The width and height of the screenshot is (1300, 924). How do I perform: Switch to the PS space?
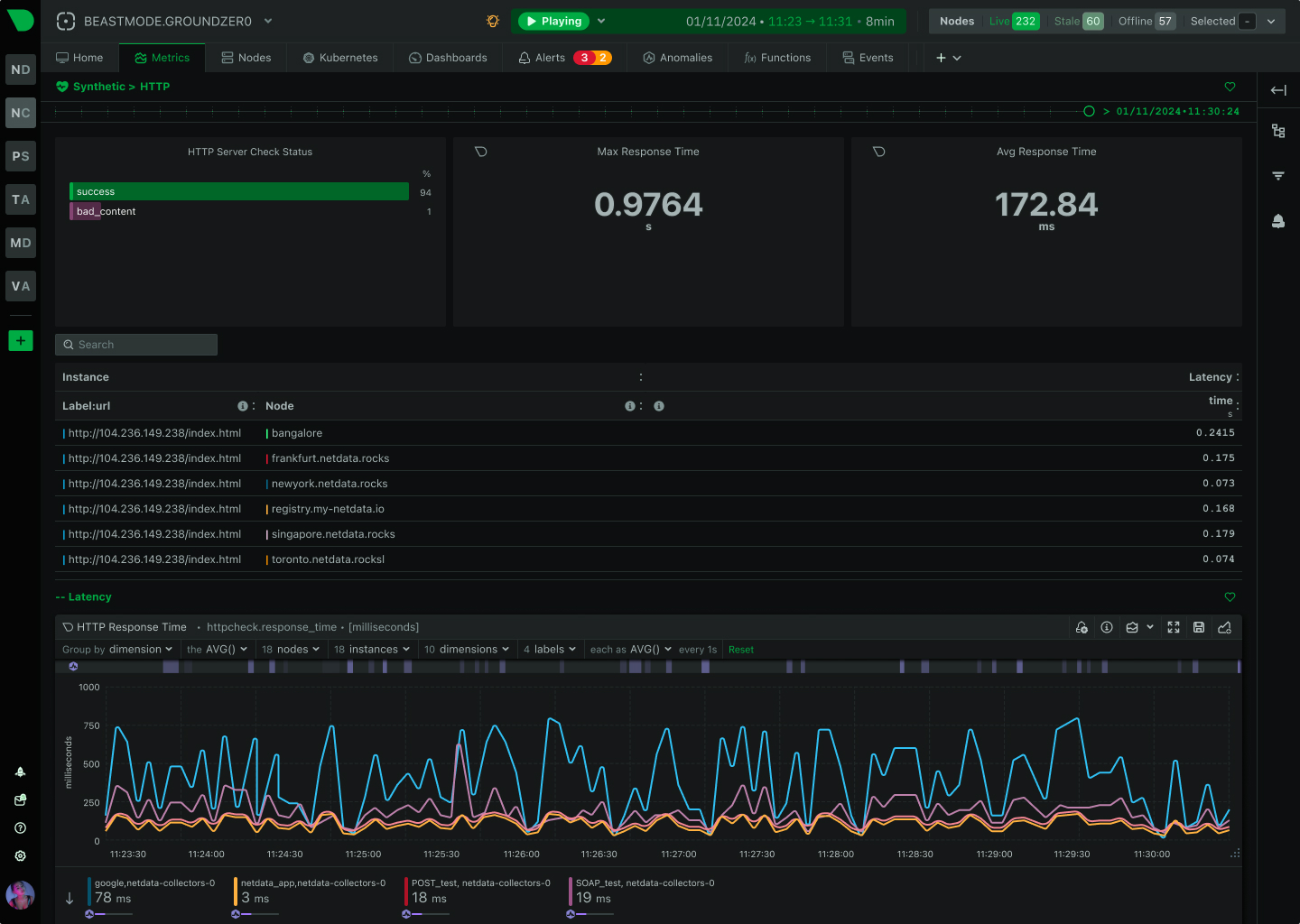coord(21,156)
